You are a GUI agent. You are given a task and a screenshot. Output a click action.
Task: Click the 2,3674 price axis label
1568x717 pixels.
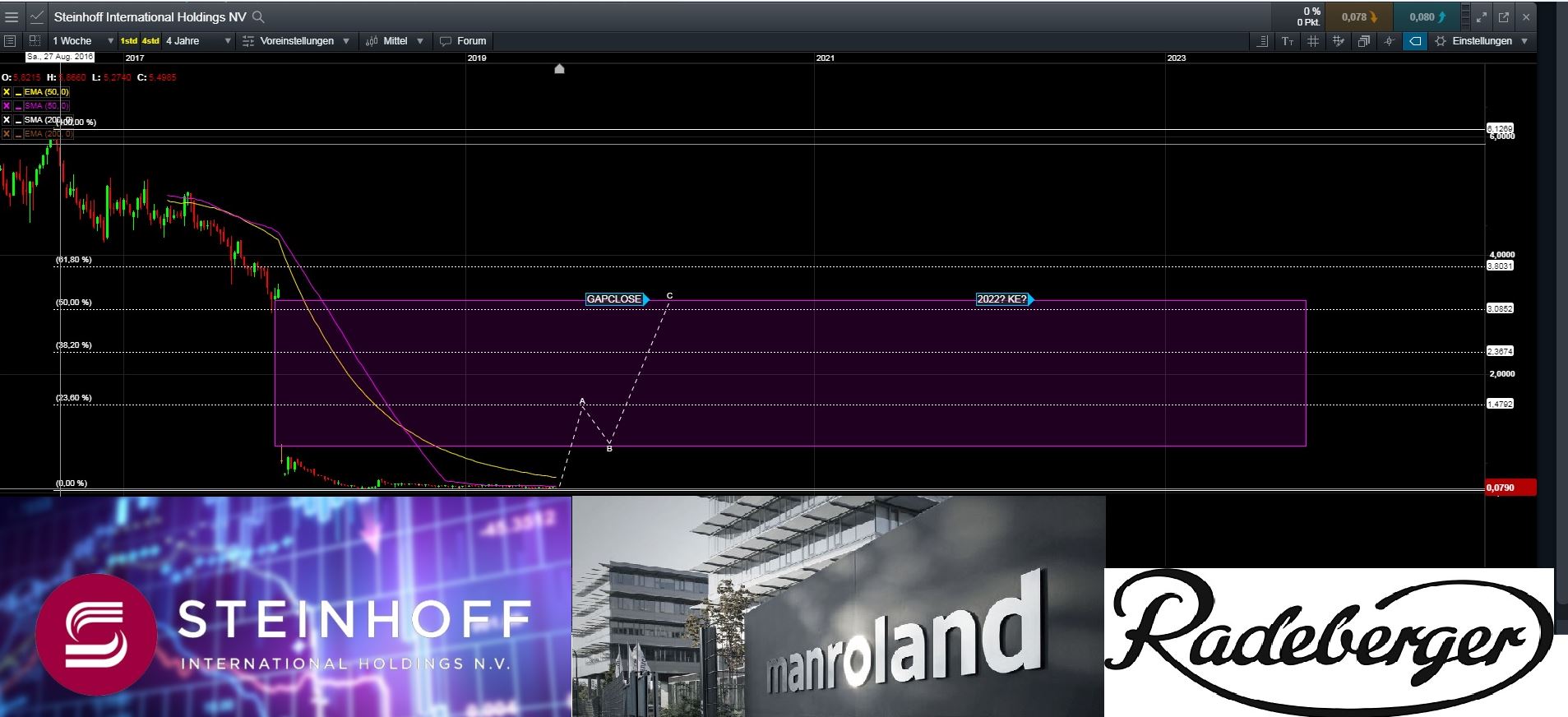(1500, 352)
